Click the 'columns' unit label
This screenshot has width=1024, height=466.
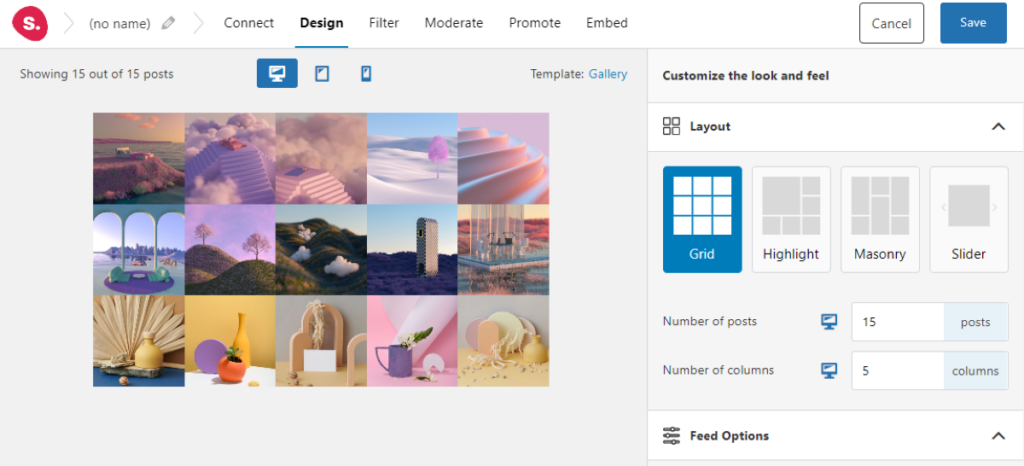pyautogui.click(x=976, y=371)
